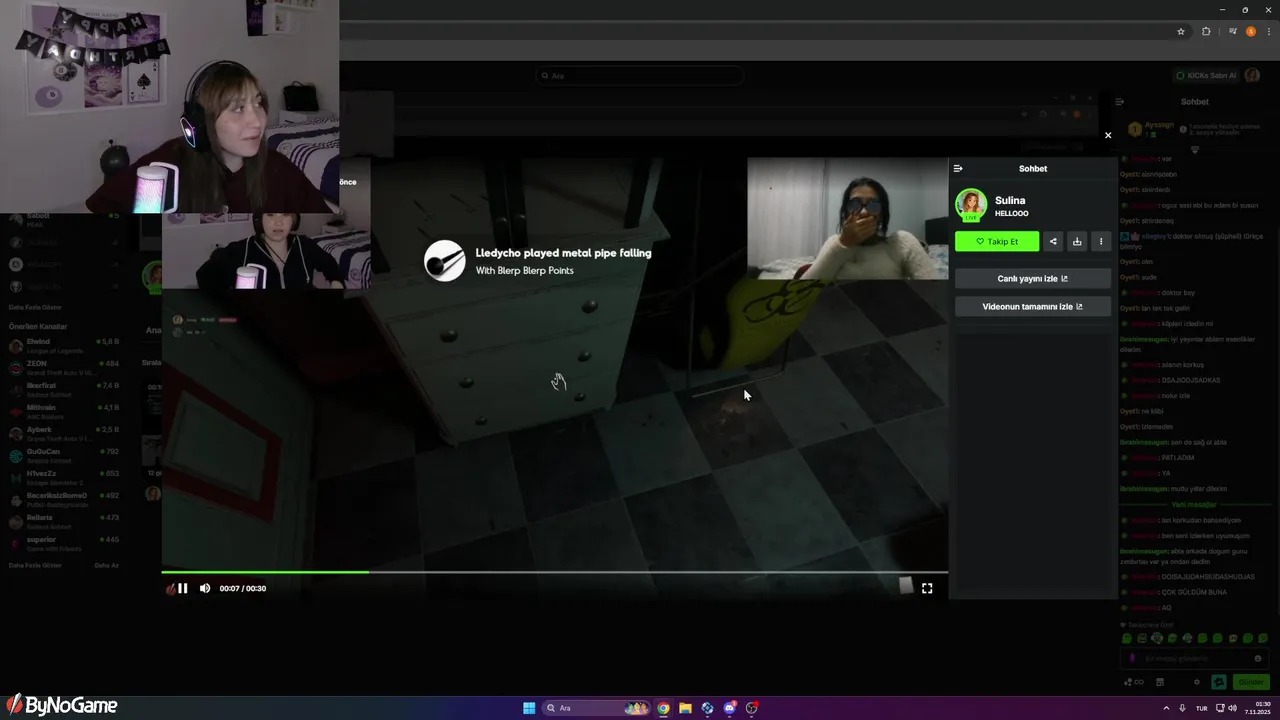Open the system tray microphone icon
This screenshot has width=1280, height=720.
coord(1183,708)
